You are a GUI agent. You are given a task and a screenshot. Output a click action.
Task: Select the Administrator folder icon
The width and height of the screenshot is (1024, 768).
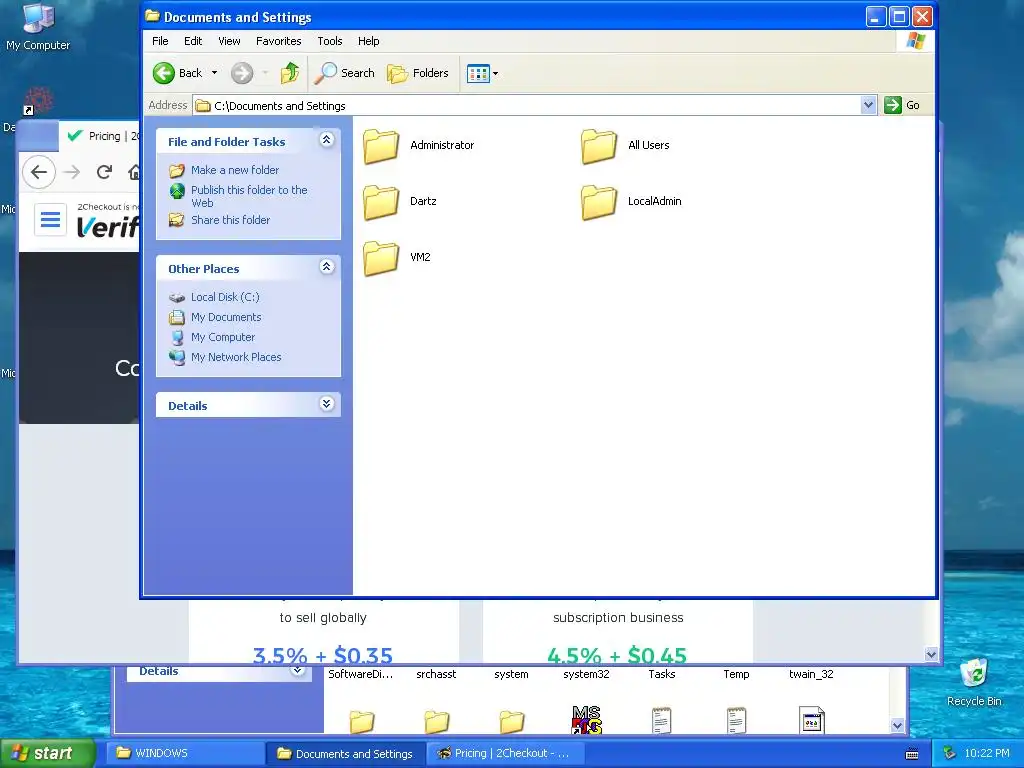[381, 146]
